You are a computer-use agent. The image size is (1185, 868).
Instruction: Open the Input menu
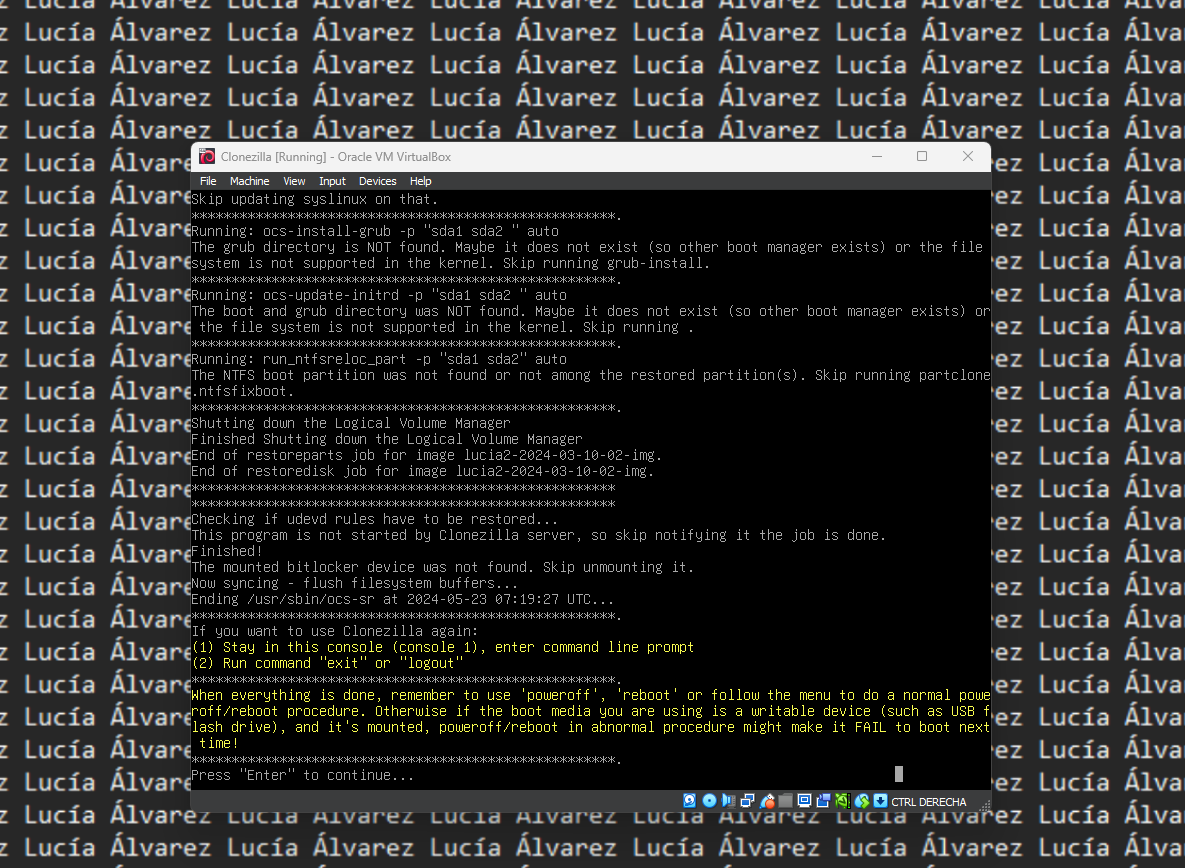[332, 181]
